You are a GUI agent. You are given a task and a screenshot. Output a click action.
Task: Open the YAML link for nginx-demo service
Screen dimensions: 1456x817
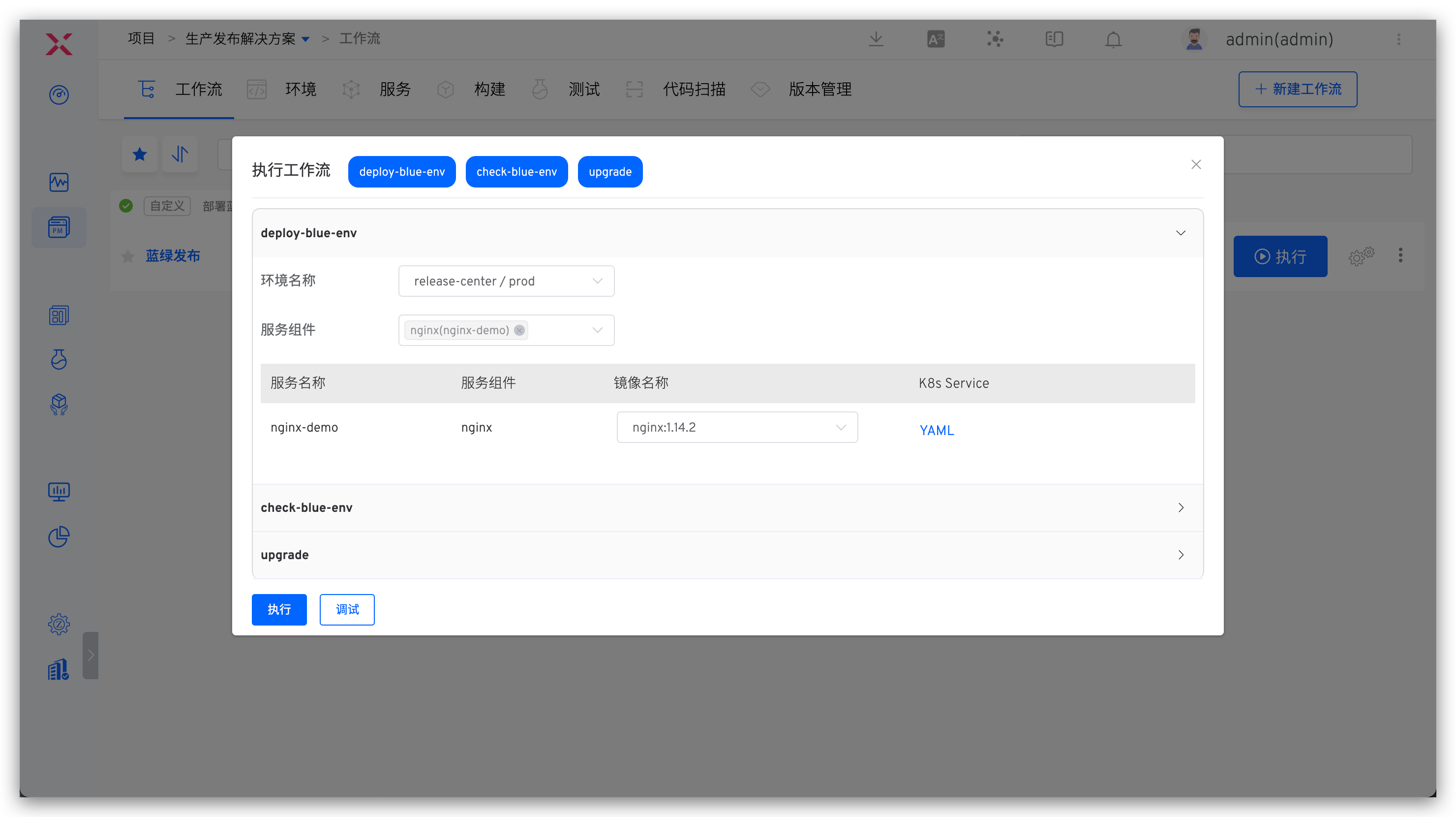pos(936,430)
